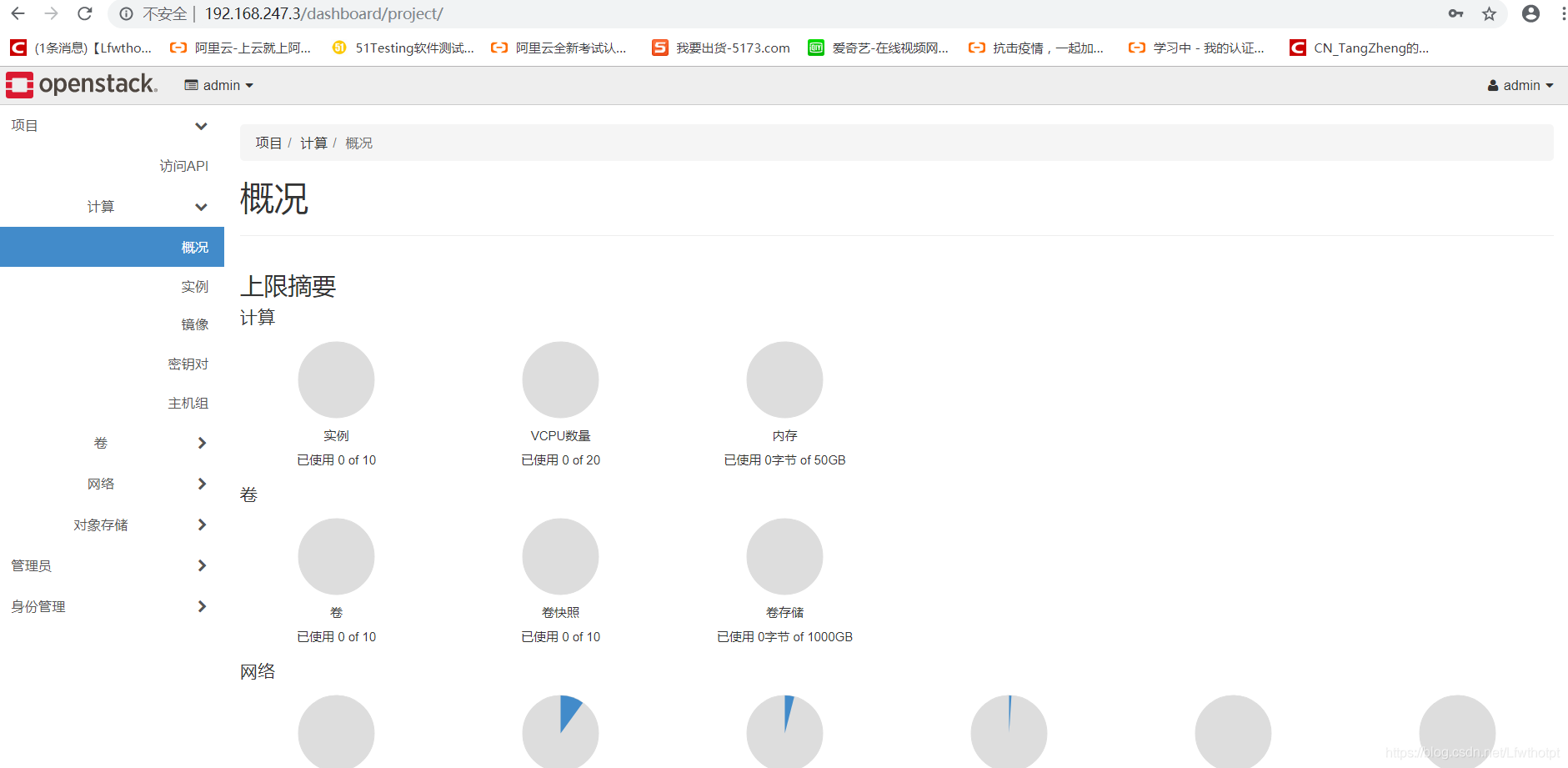The width and height of the screenshot is (1568, 768).
Task: Click the OpenStack logo
Action: 82,84
